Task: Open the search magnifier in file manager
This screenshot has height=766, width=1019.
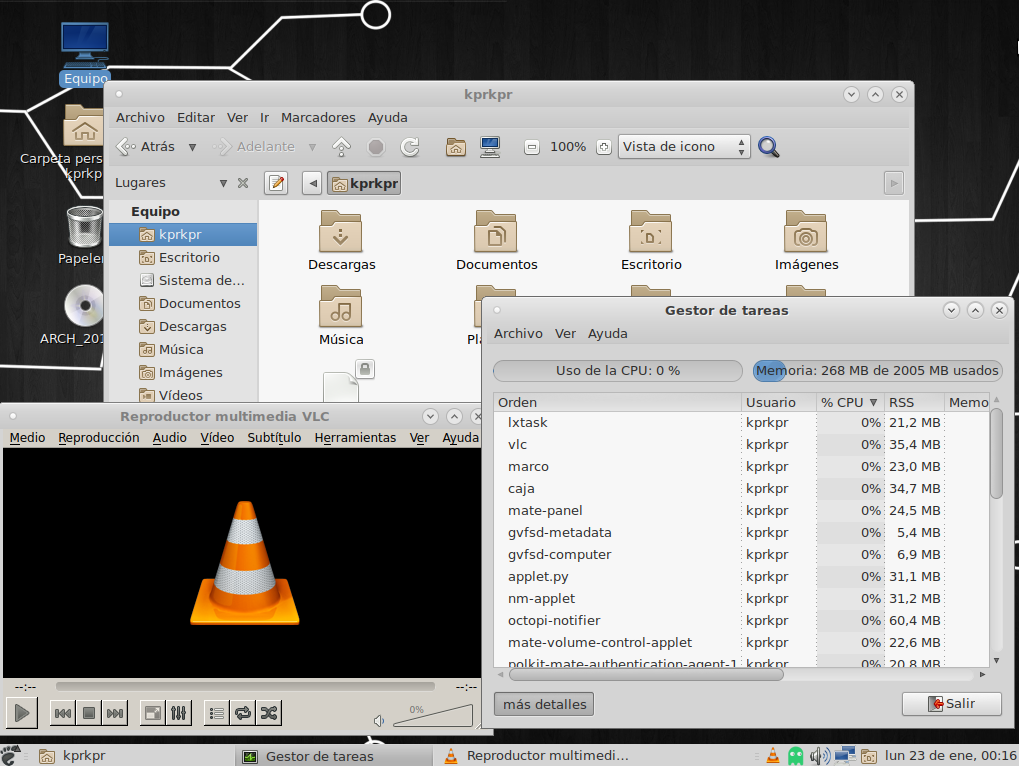Action: [x=768, y=147]
